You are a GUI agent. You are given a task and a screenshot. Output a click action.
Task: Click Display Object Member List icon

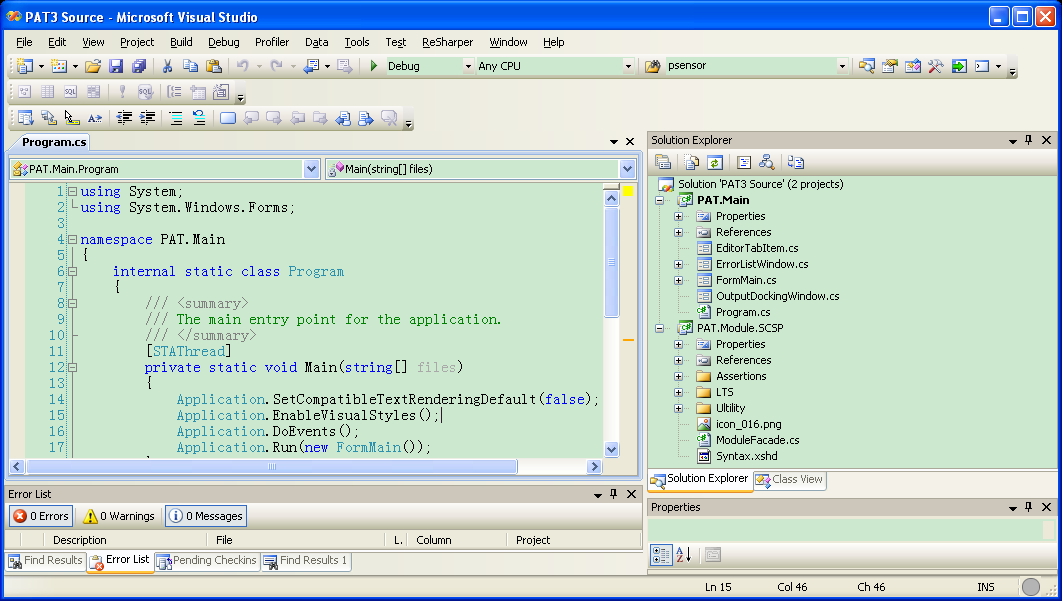[x=25, y=118]
